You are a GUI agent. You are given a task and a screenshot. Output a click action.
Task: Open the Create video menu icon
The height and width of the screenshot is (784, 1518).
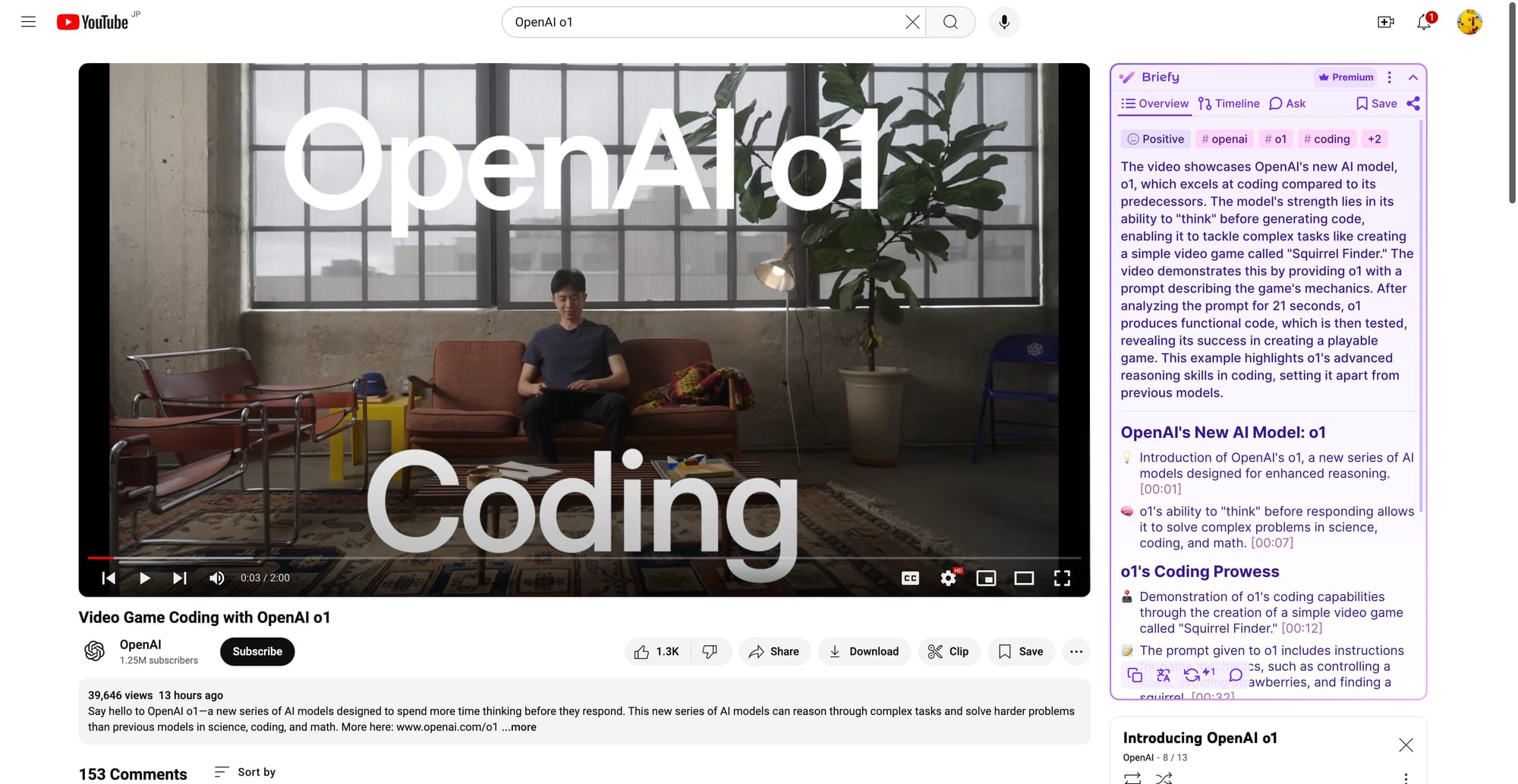pyautogui.click(x=1386, y=22)
